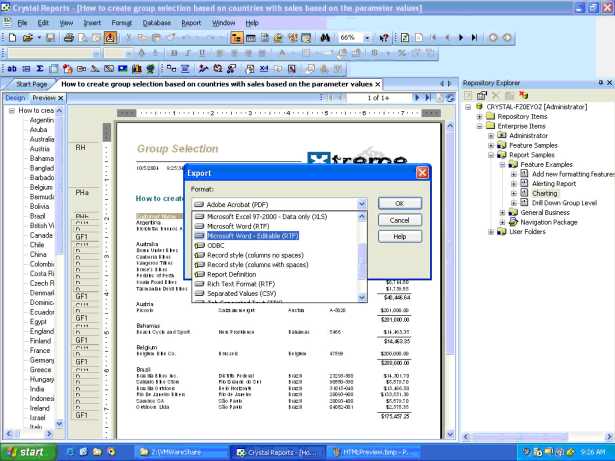
Task: Click Repository Explorer log off server icon
Action: click(523, 95)
